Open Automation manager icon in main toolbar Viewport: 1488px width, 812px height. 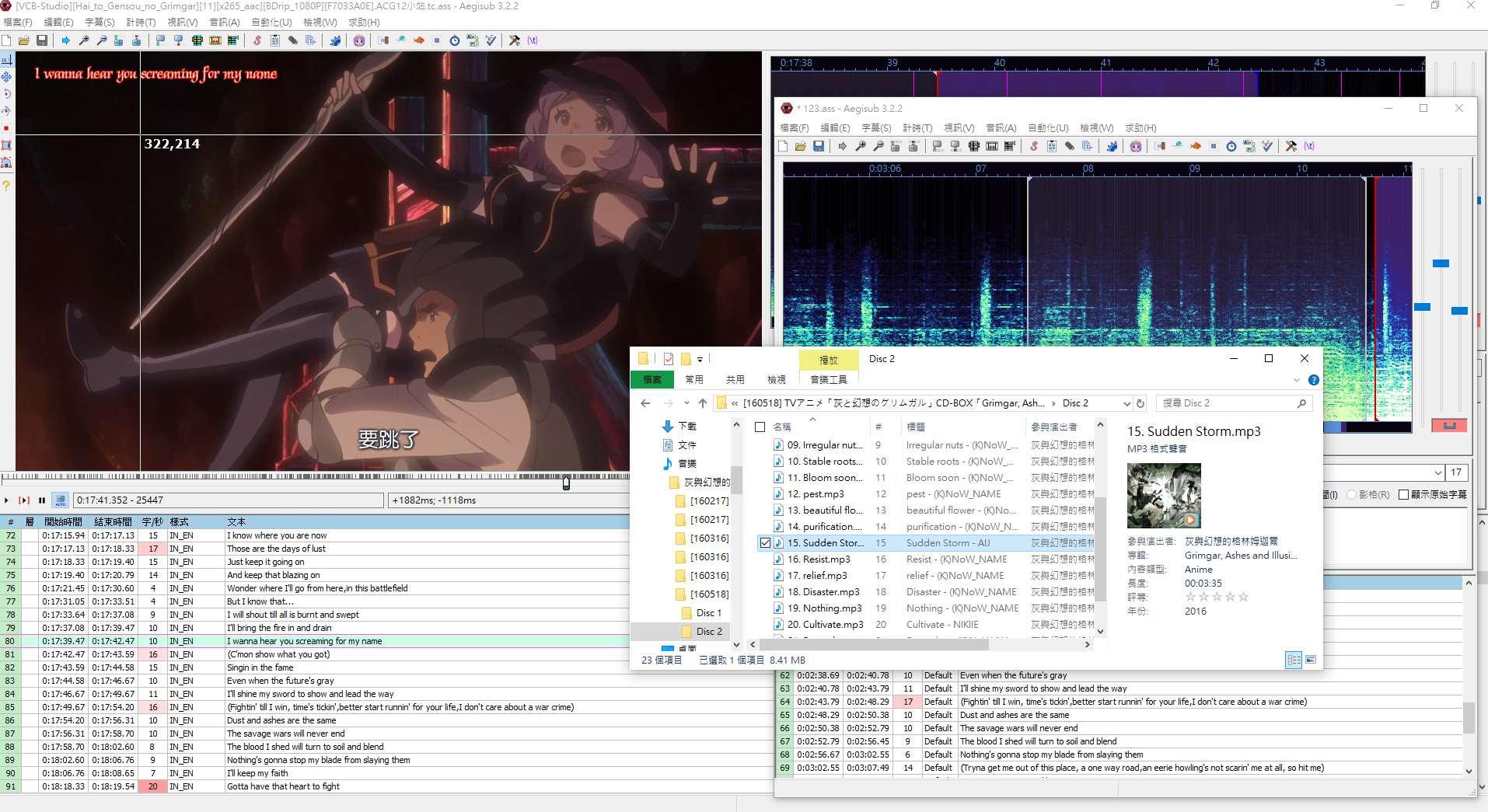[335, 40]
